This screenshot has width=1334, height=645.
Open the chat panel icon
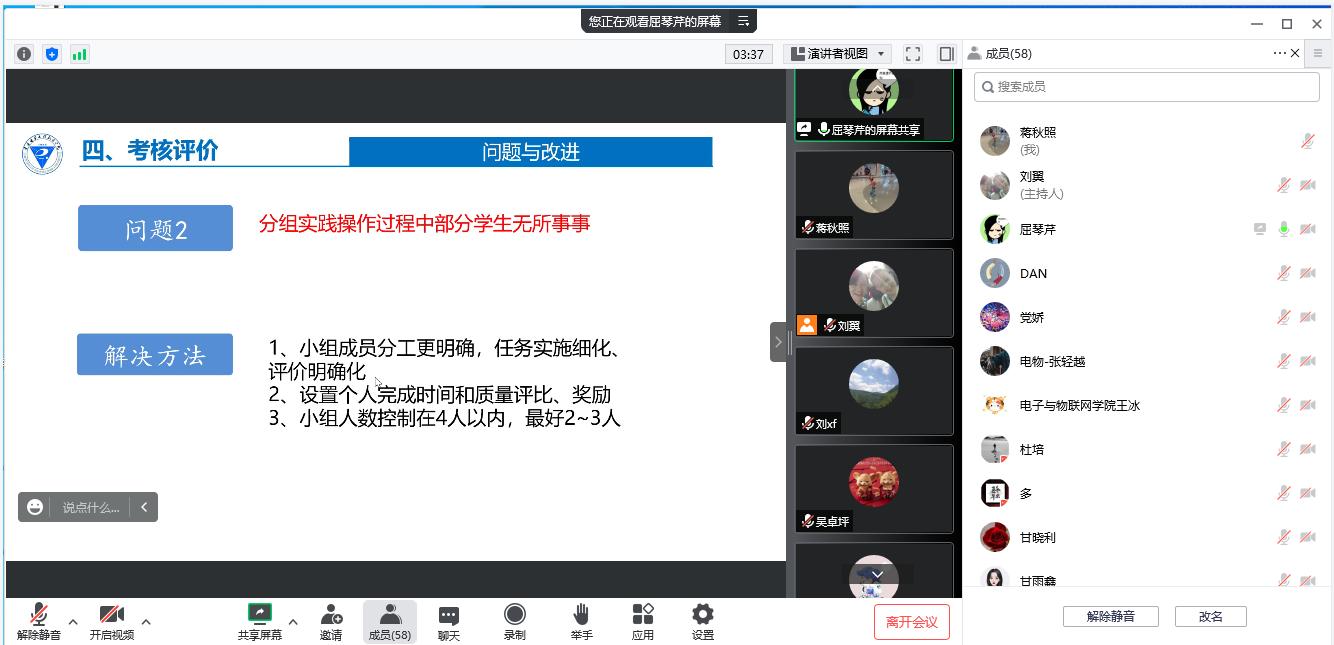[449, 614]
